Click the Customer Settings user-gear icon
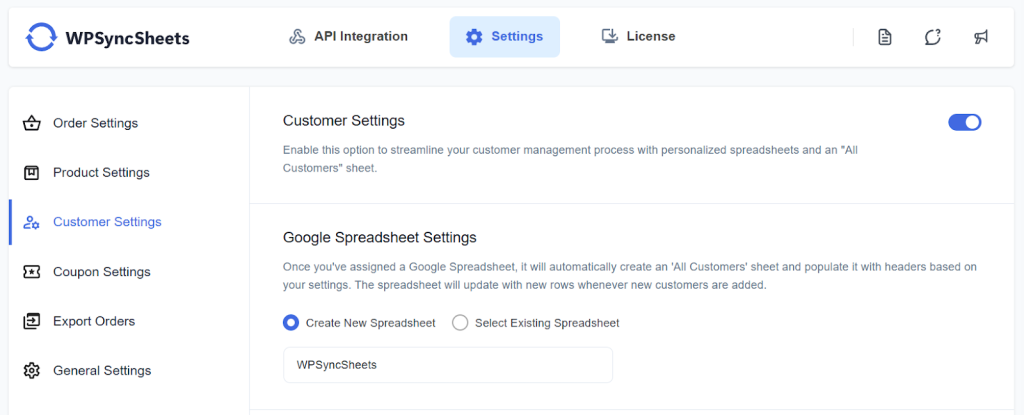The height and width of the screenshot is (415, 1024). pyautogui.click(x=31, y=222)
